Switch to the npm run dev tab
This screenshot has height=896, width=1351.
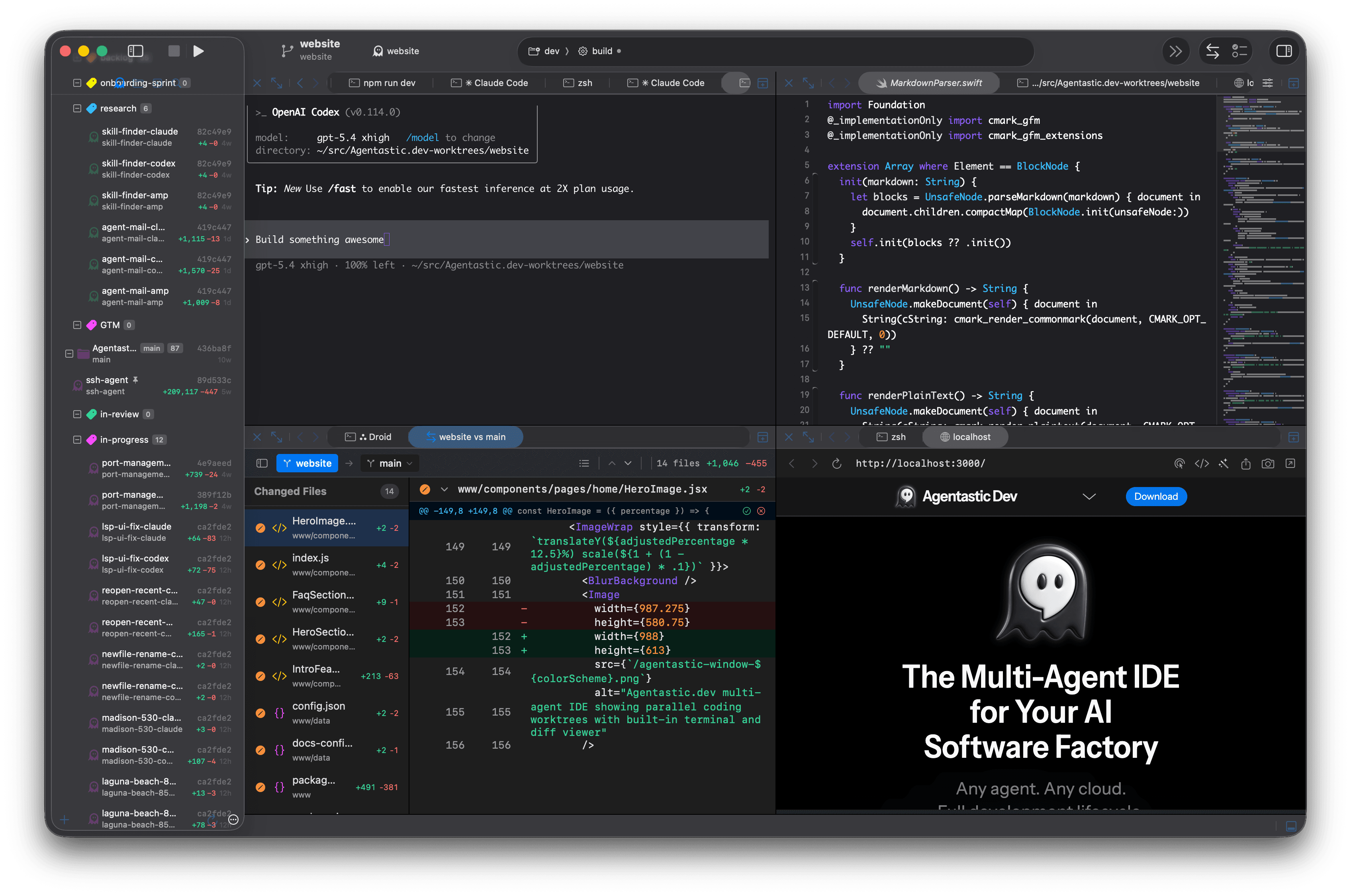pyautogui.click(x=382, y=83)
